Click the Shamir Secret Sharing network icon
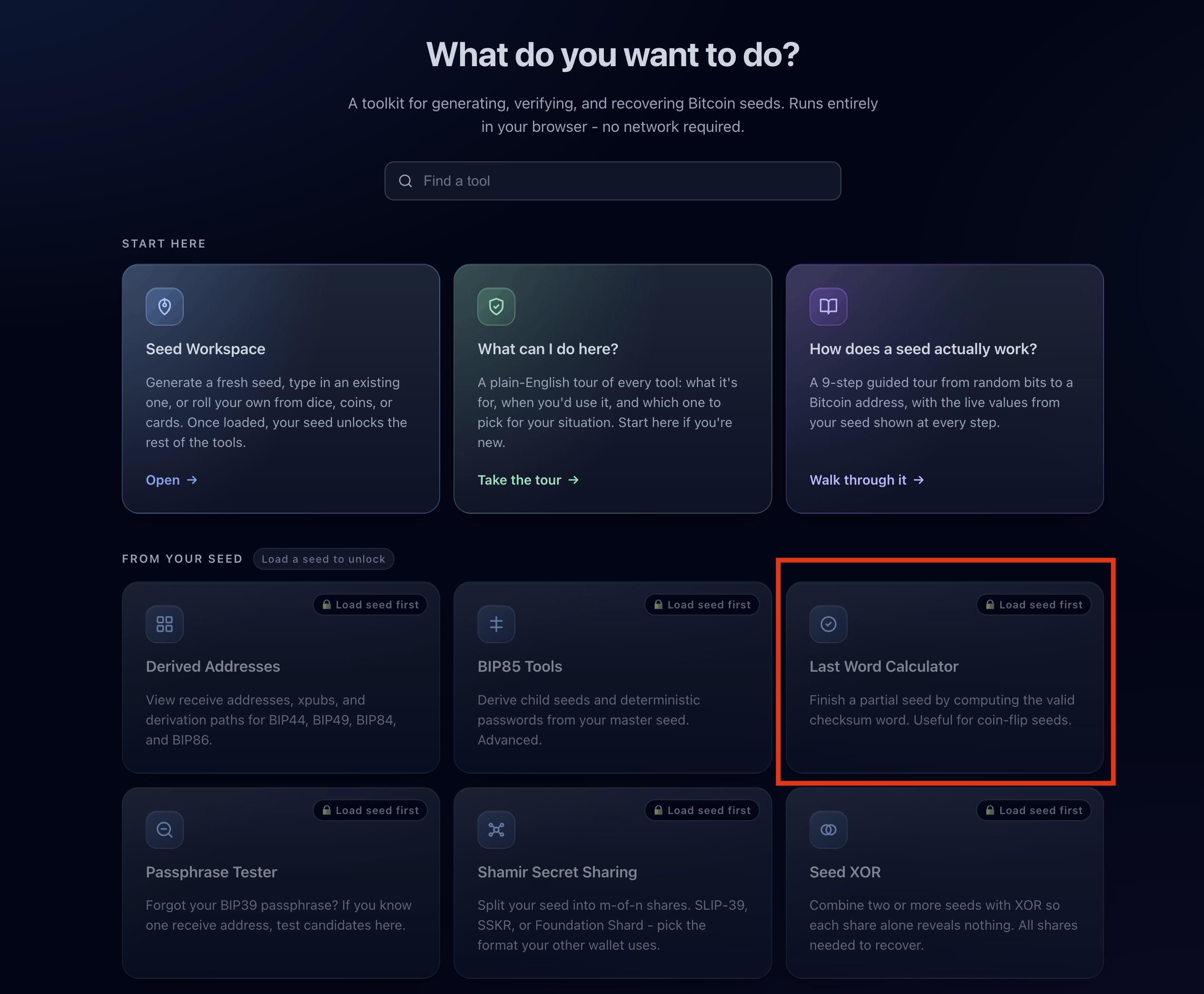 496,829
